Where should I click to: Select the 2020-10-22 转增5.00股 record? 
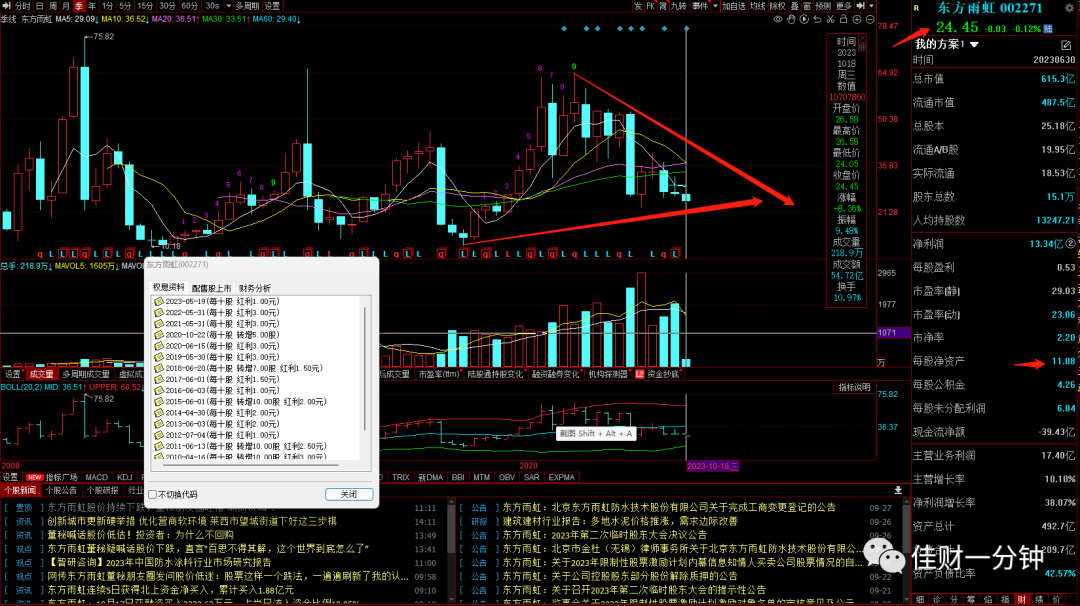(217, 335)
